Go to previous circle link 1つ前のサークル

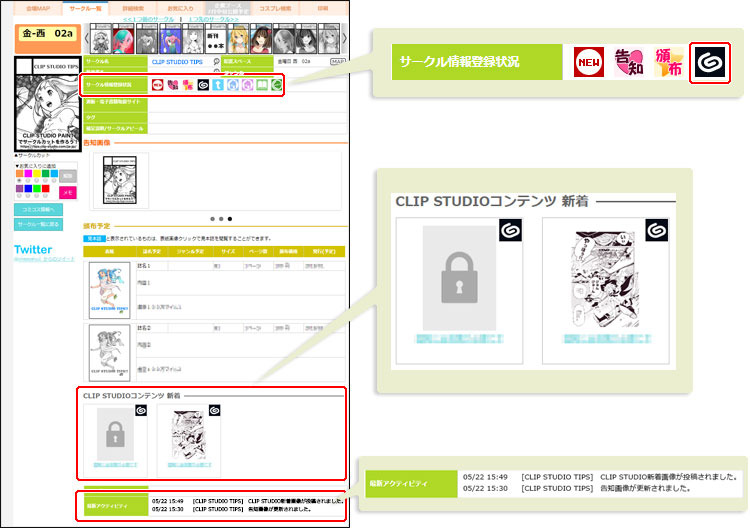[149, 19]
